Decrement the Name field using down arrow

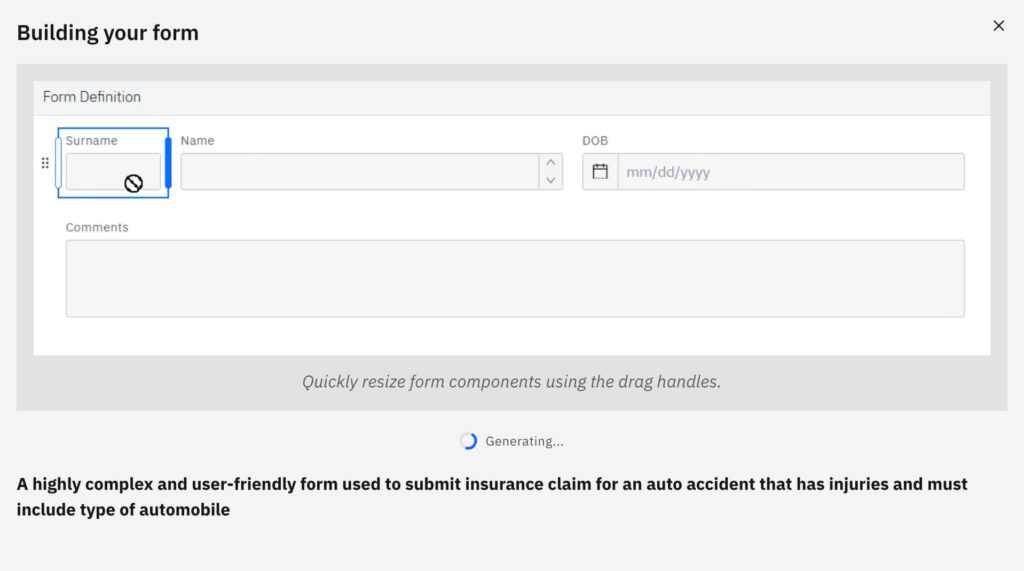pos(551,180)
